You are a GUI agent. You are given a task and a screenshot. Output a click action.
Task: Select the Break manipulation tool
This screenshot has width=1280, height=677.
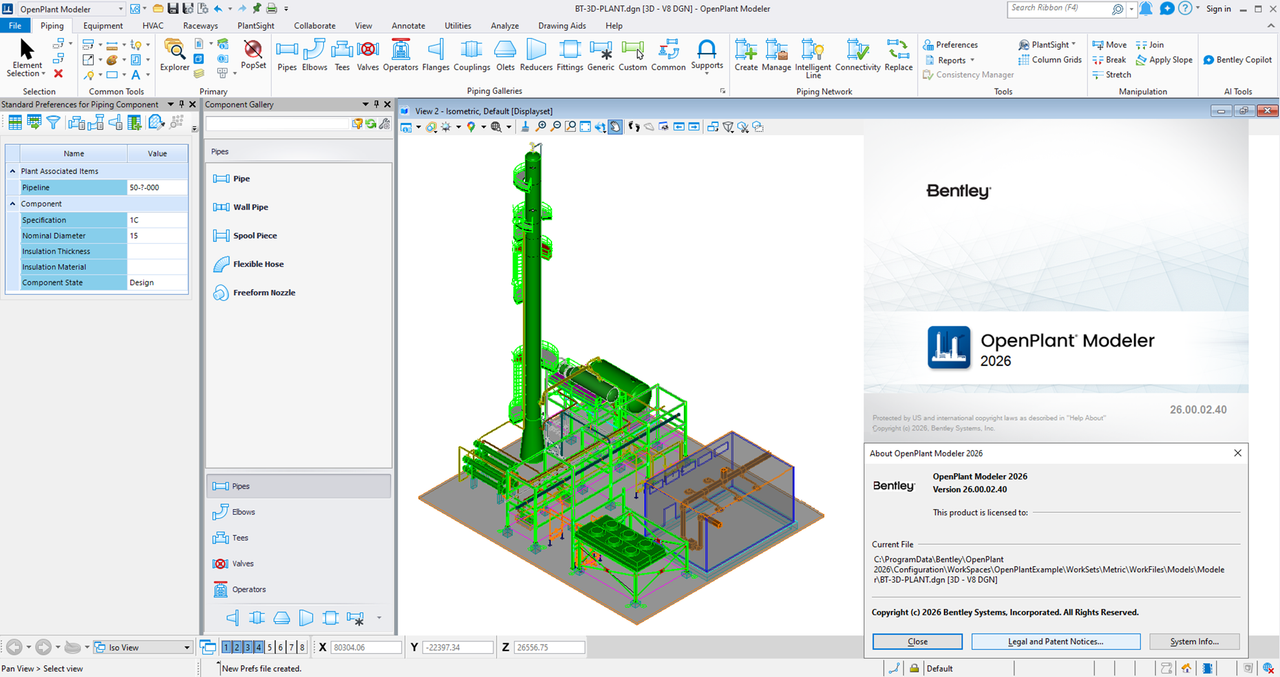point(1109,60)
